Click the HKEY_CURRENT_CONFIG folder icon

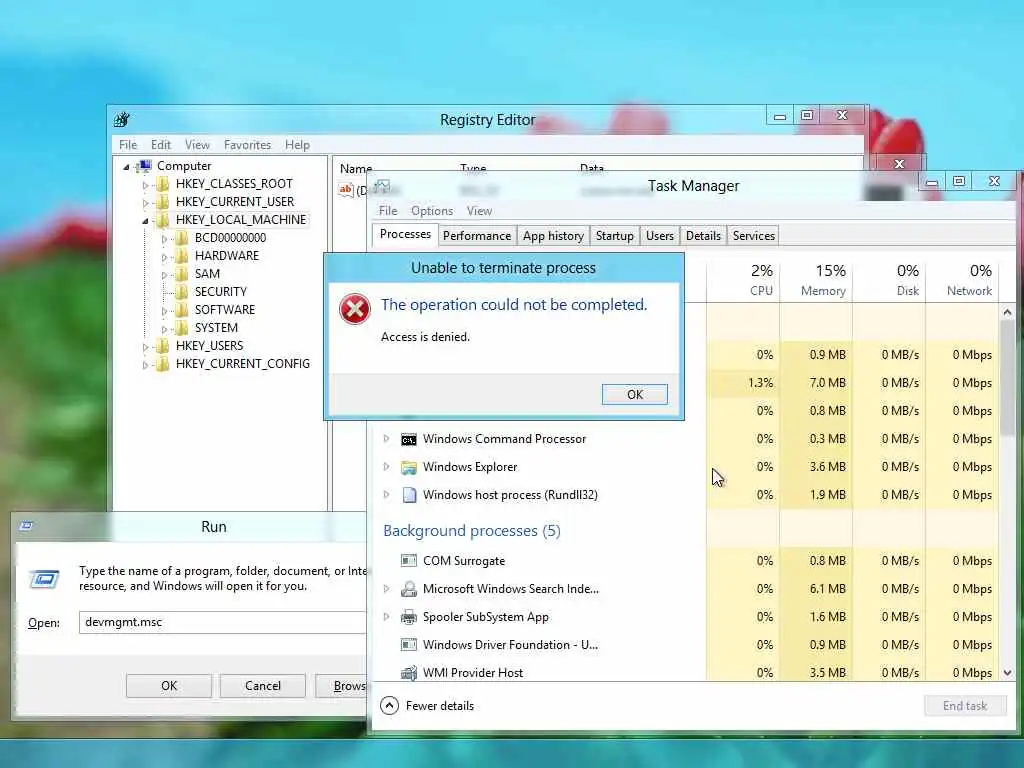click(x=163, y=364)
